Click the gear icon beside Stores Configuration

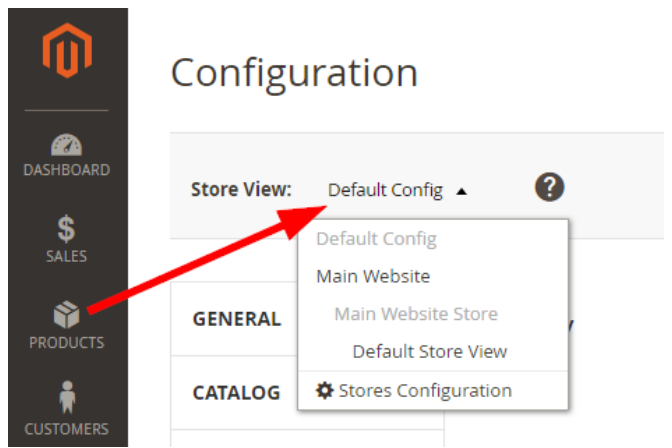click(325, 390)
